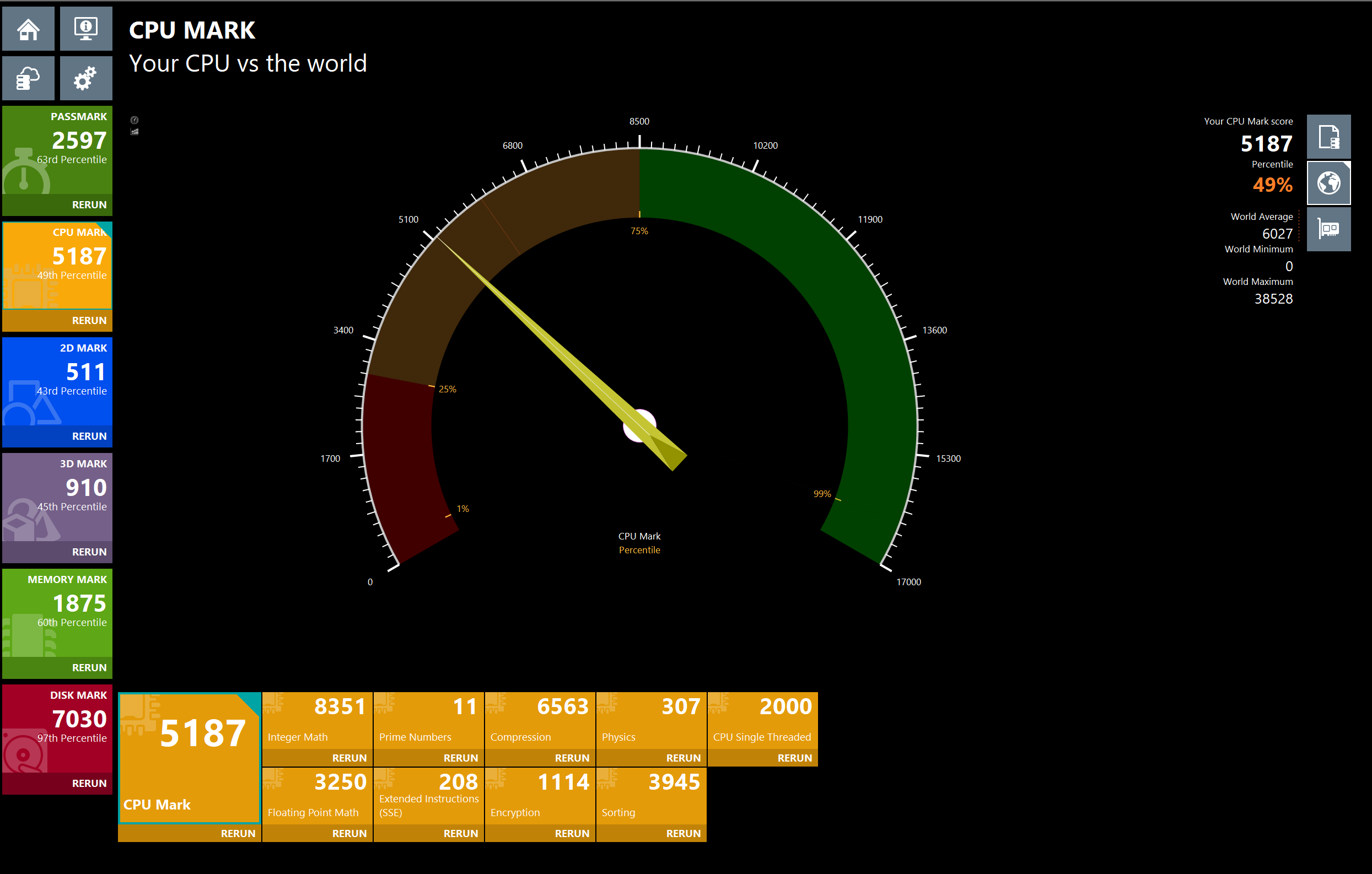Screen dimensions: 1372x874
Task: Click the 'Your CPU vs the world' subtitle
Action: coord(248,63)
